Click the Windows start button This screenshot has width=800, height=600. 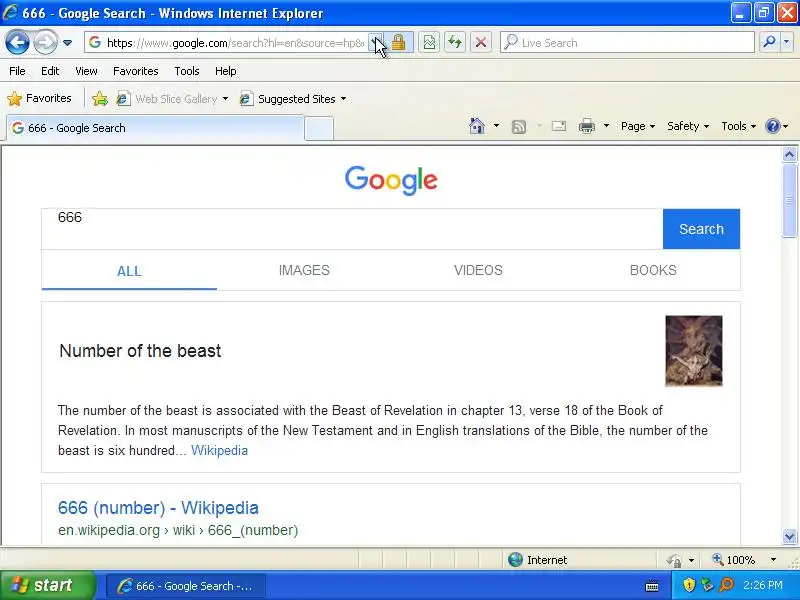tap(47, 585)
